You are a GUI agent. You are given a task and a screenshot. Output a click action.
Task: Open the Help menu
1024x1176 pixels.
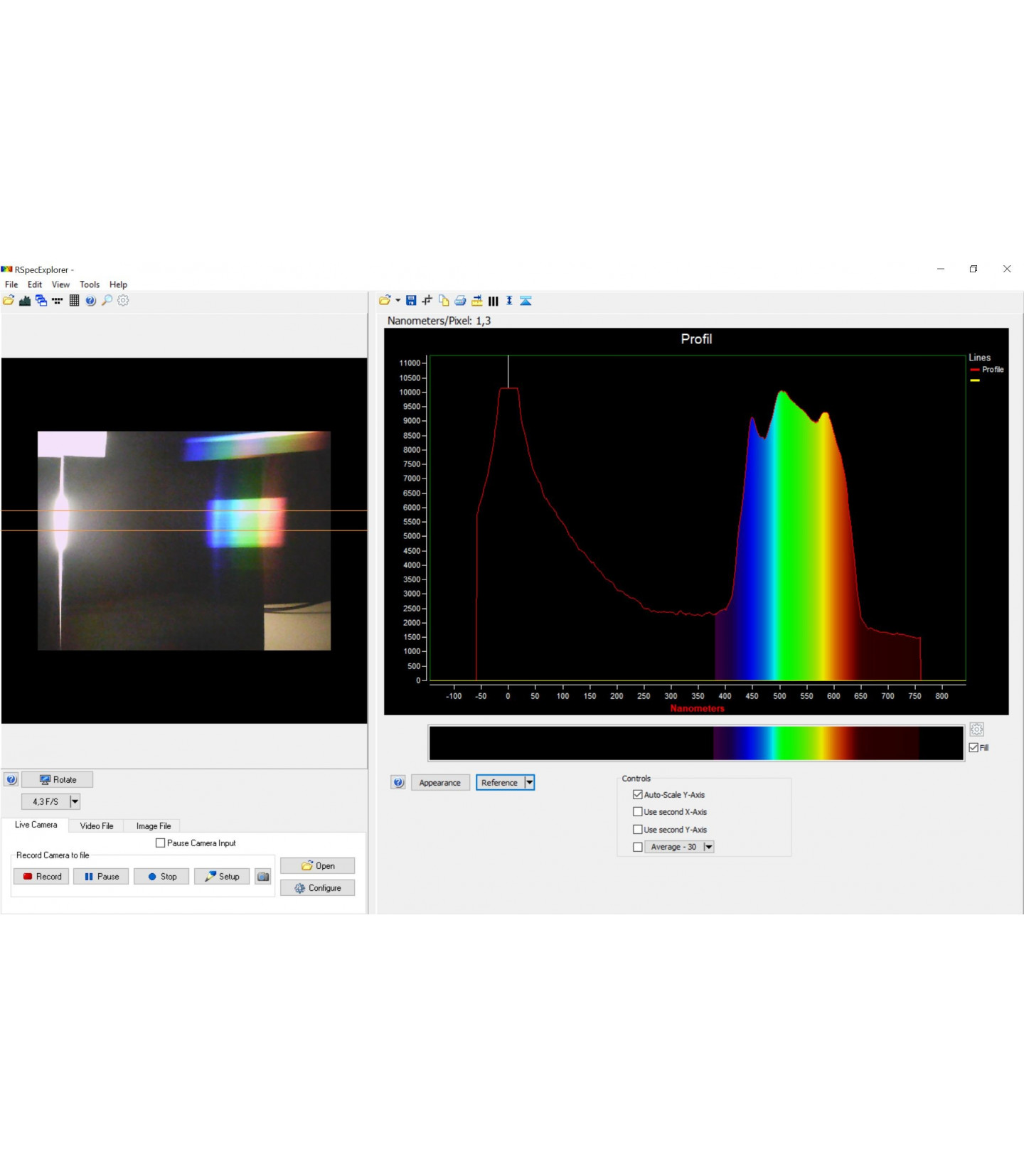(x=118, y=284)
